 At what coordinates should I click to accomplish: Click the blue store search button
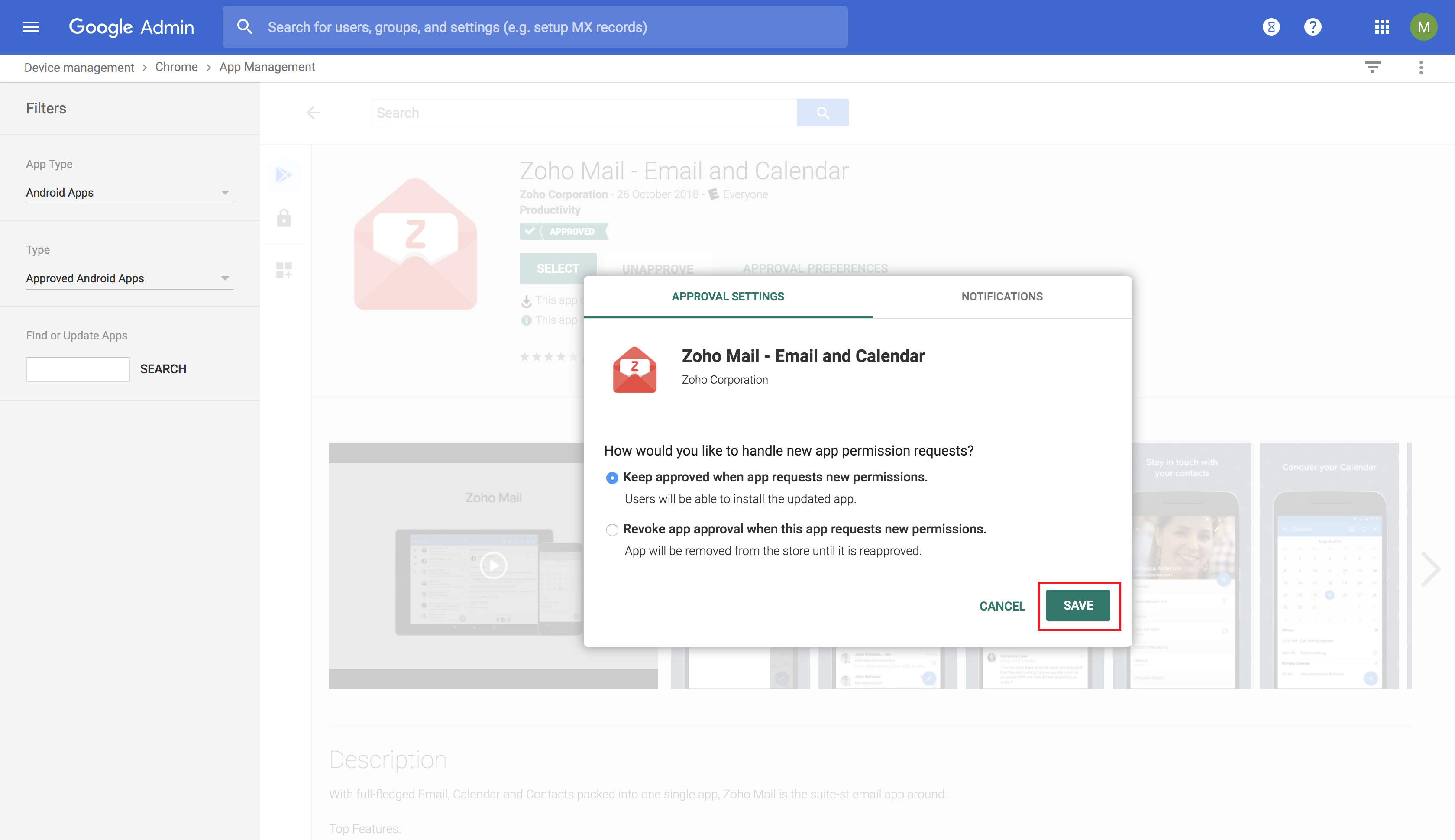822,113
